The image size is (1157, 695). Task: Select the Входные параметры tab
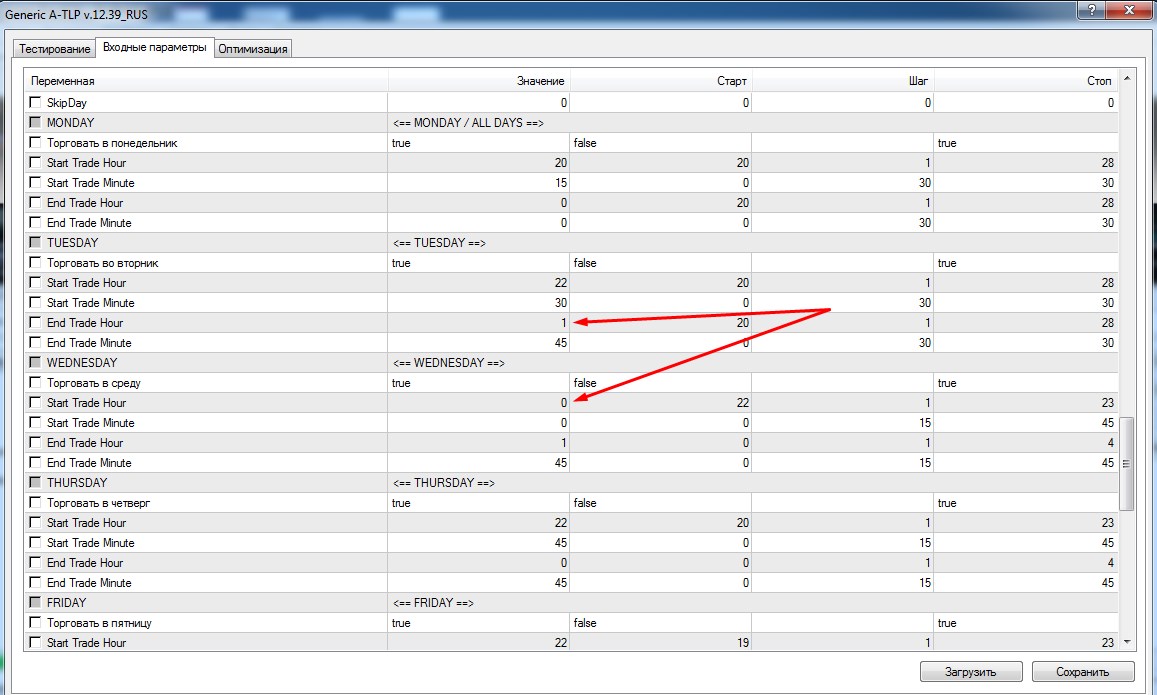155,47
